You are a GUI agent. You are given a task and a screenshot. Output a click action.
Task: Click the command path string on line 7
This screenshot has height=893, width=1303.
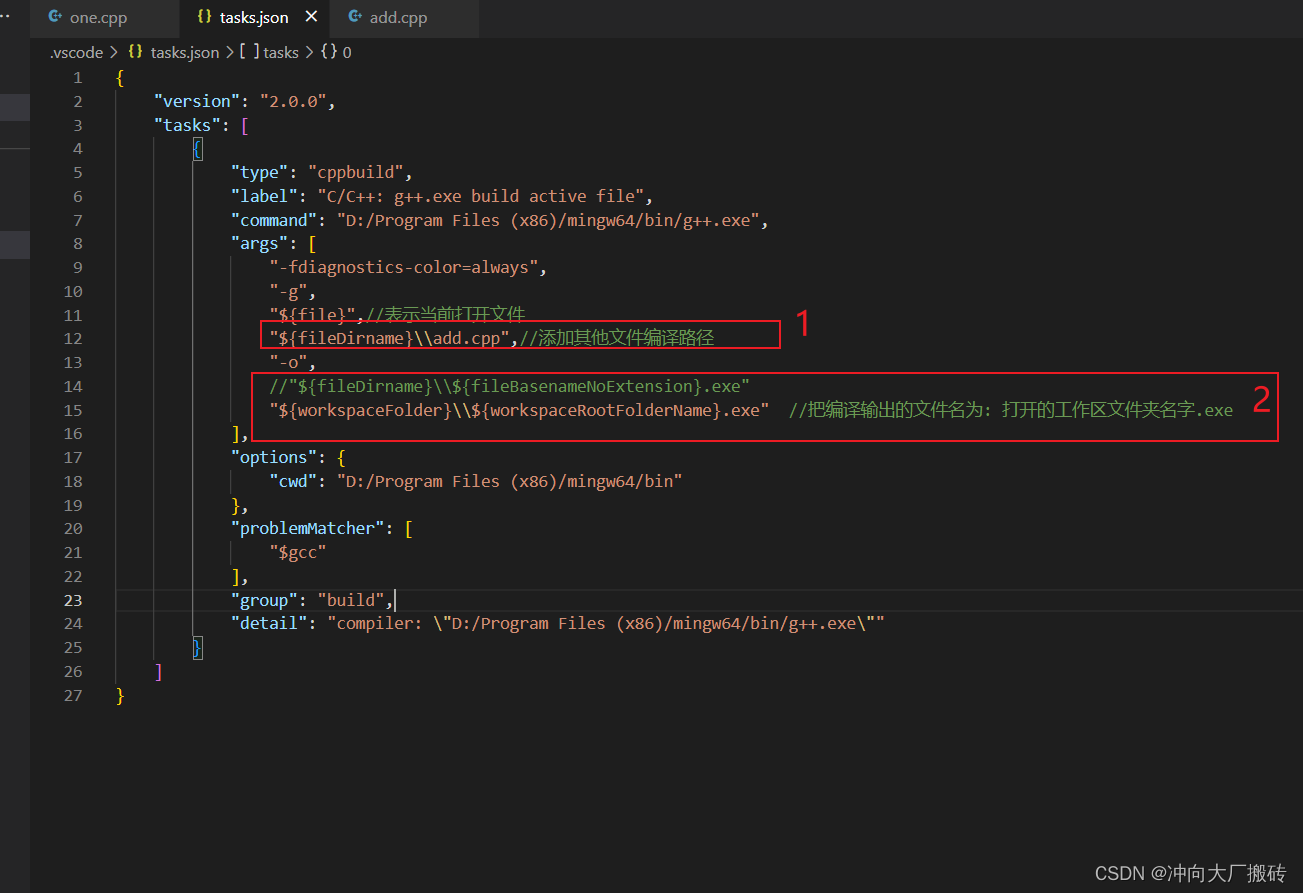point(547,220)
